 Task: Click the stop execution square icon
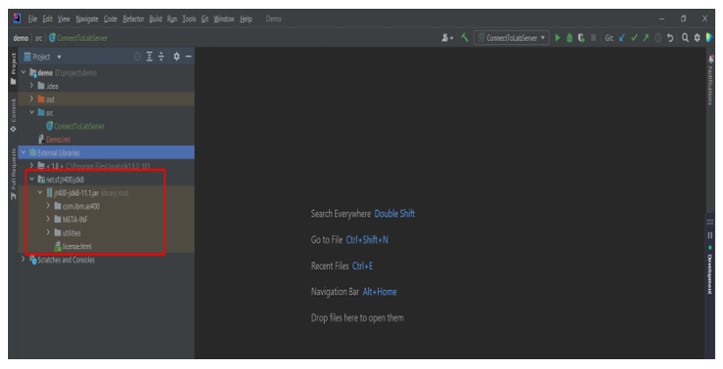[593, 38]
